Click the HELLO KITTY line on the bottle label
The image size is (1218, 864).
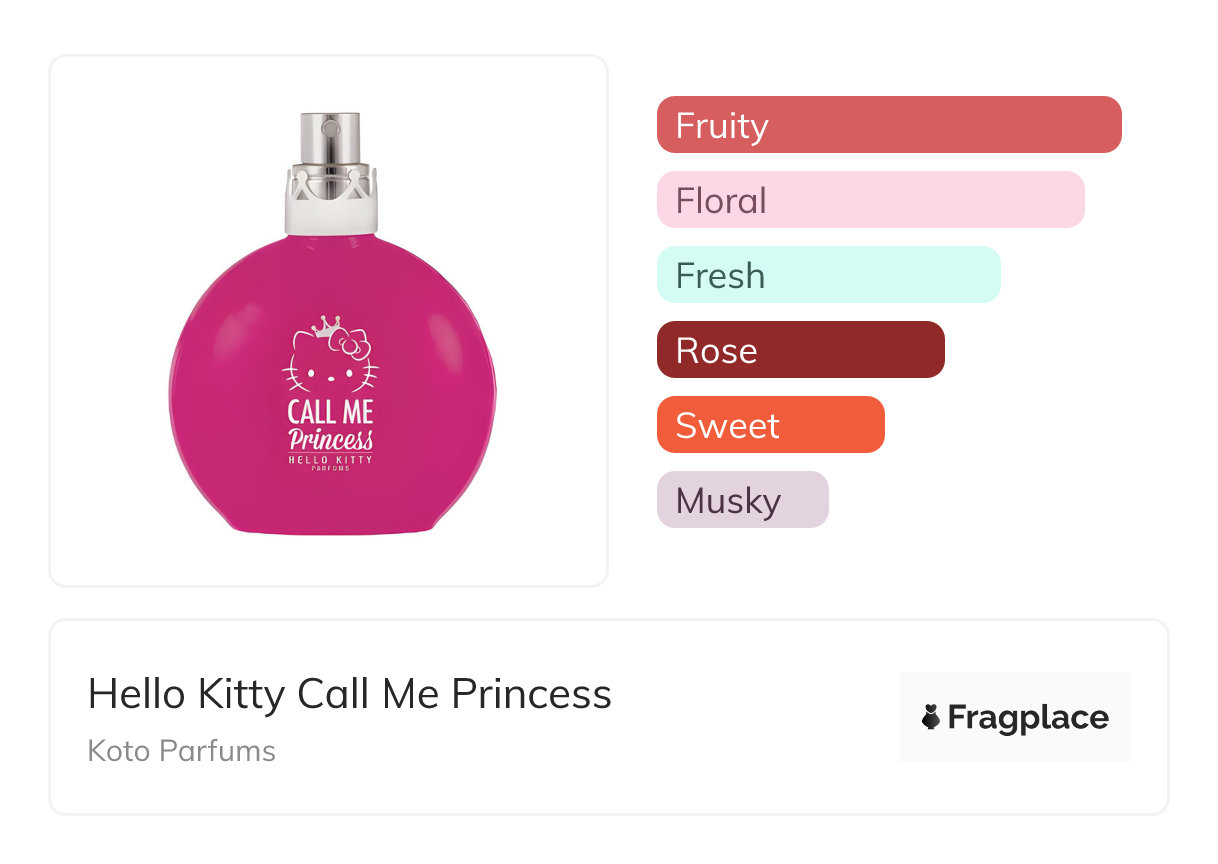[330, 459]
